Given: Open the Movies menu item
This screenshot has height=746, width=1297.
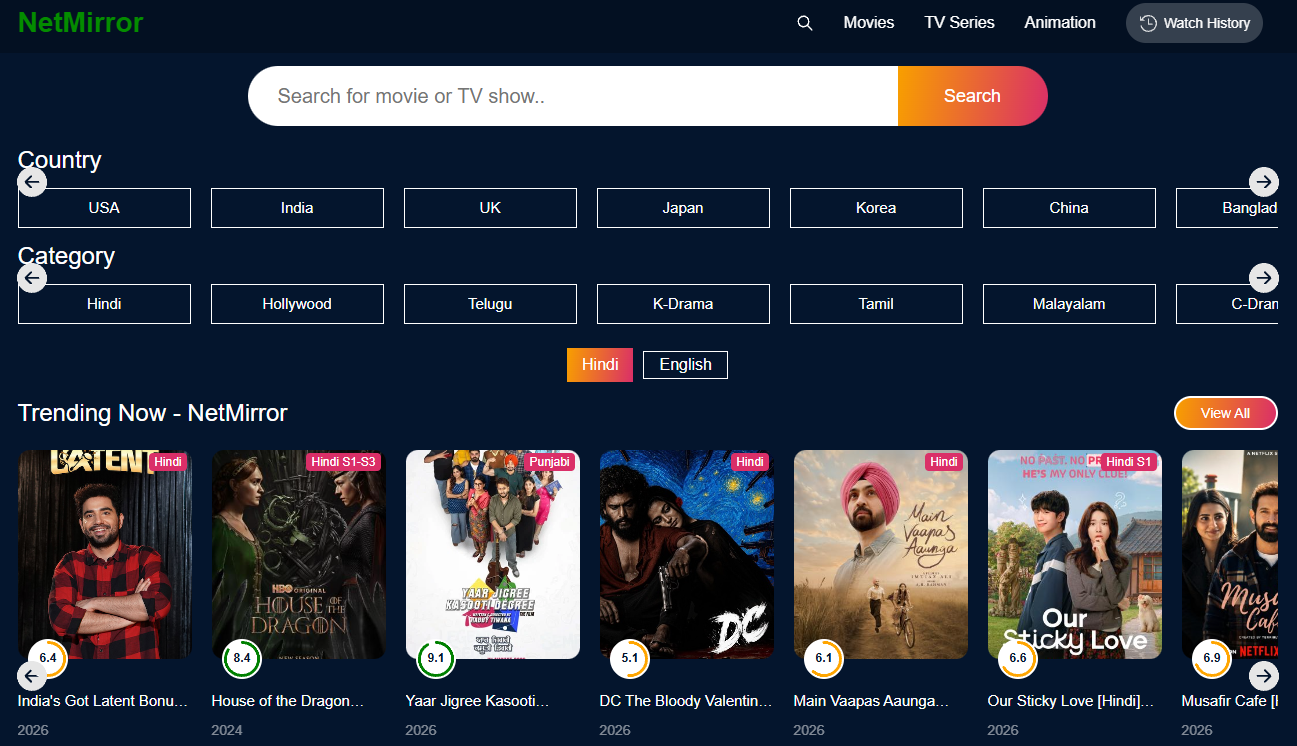Looking at the screenshot, I should 869,22.
